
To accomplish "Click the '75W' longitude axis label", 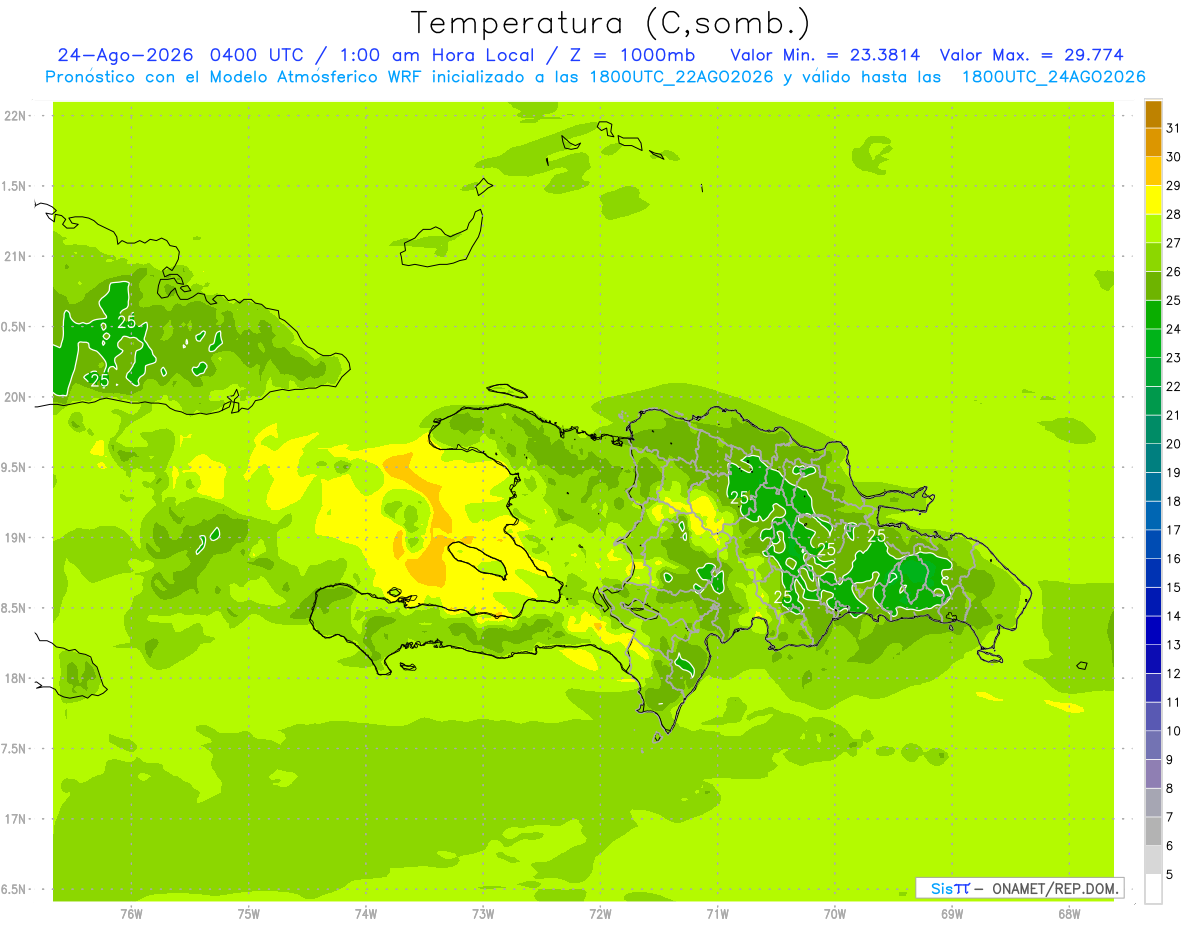I will pyautogui.click(x=248, y=914).
